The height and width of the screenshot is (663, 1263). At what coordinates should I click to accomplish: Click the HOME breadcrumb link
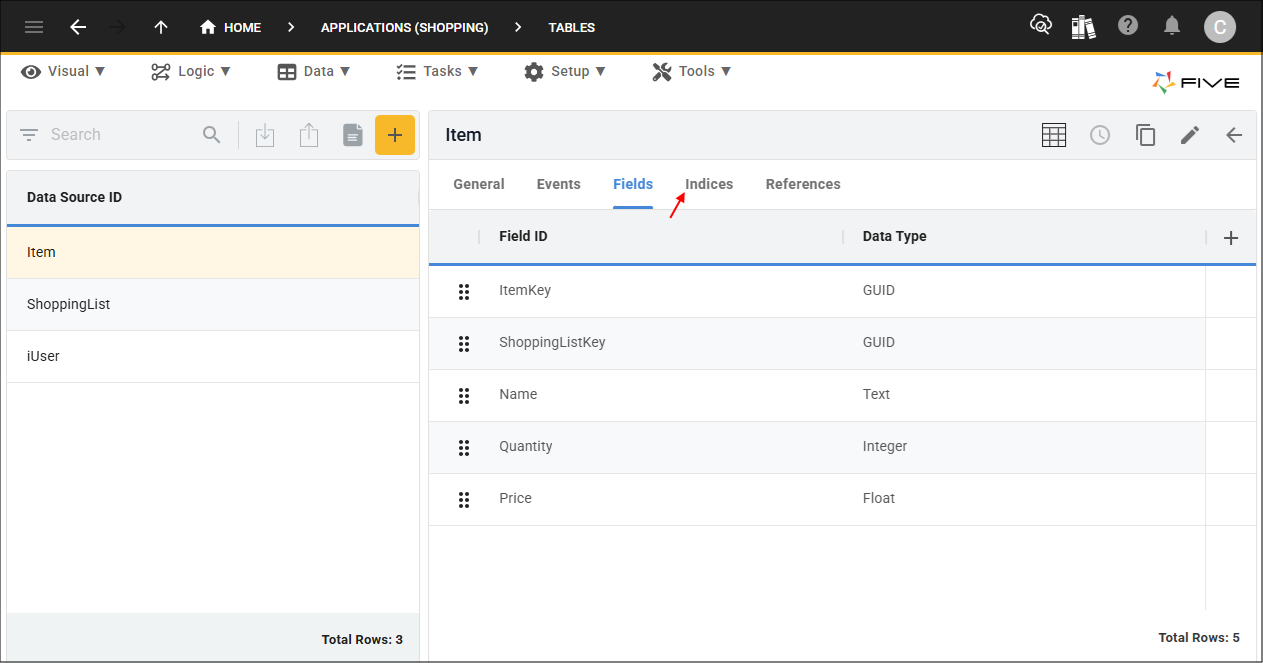231,27
